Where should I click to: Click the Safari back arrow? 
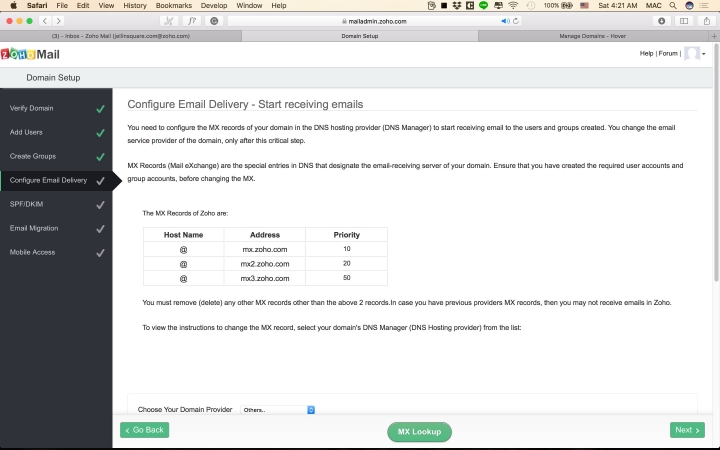pos(45,21)
